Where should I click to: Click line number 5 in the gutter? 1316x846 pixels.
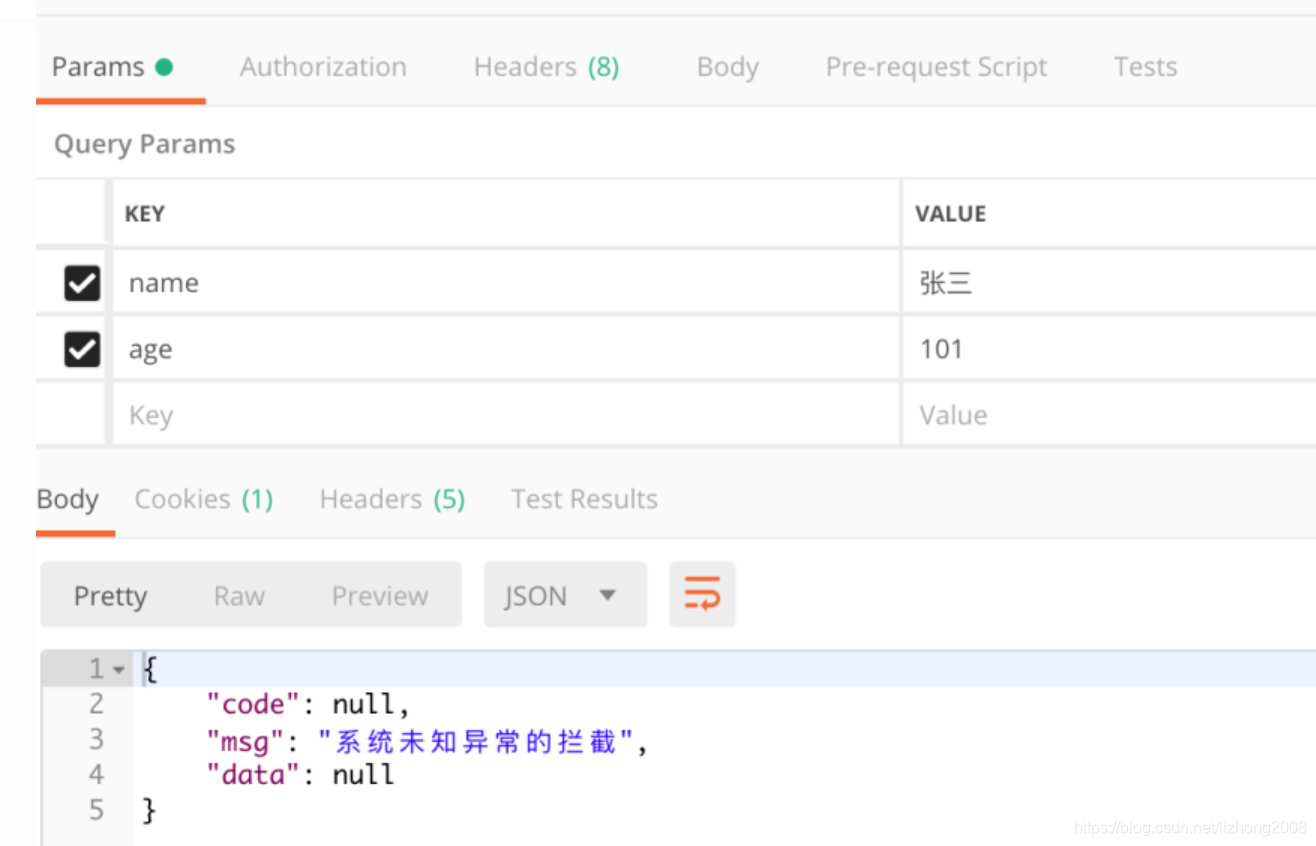[96, 809]
